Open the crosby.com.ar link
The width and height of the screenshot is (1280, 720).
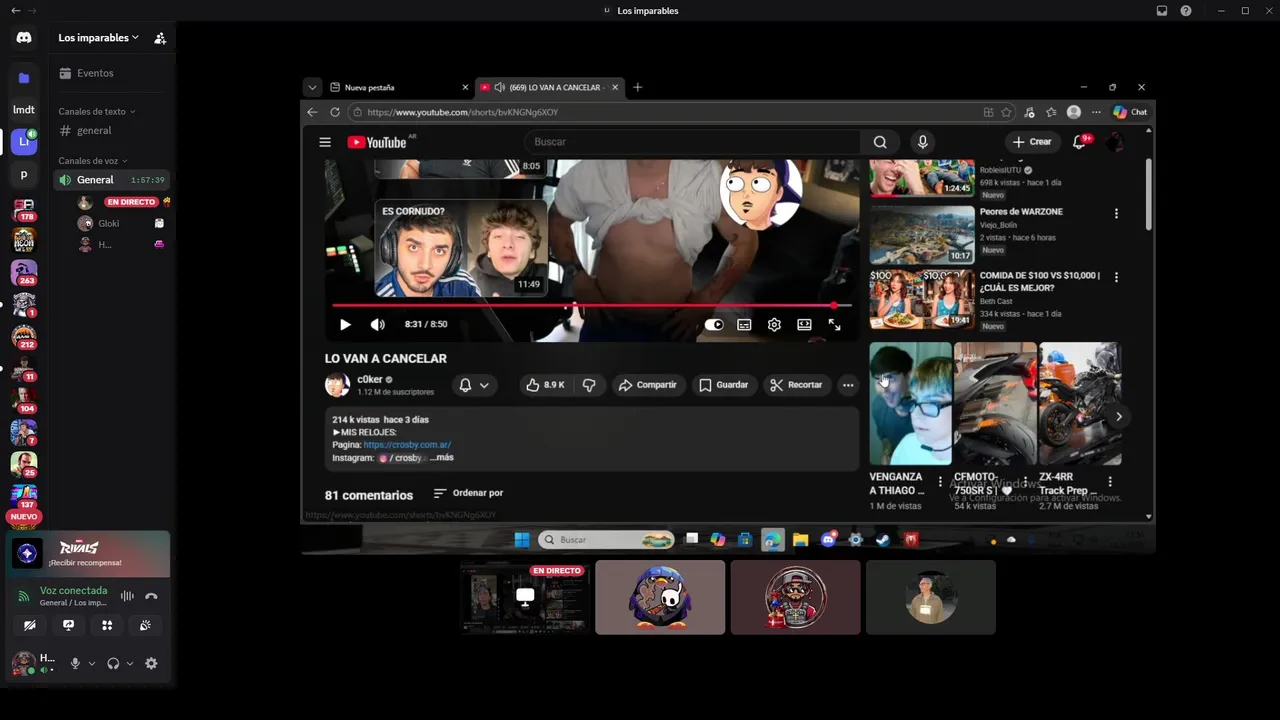(407, 445)
